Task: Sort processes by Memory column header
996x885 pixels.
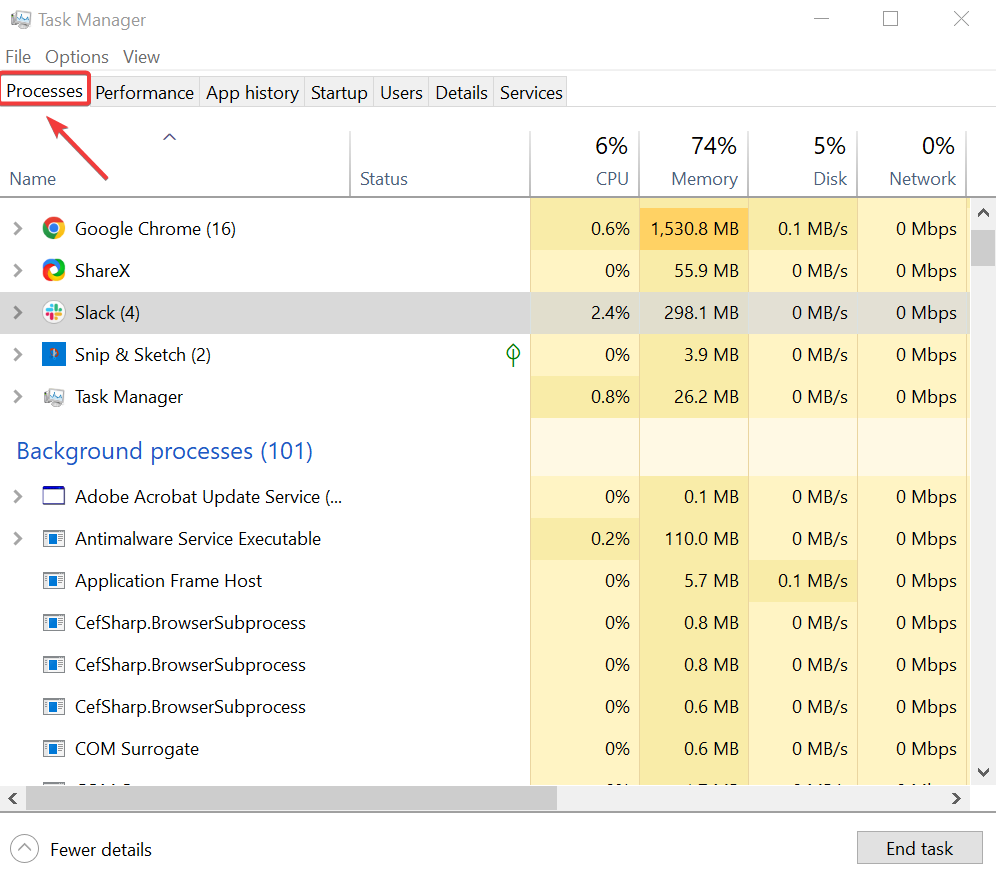Action: click(704, 179)
